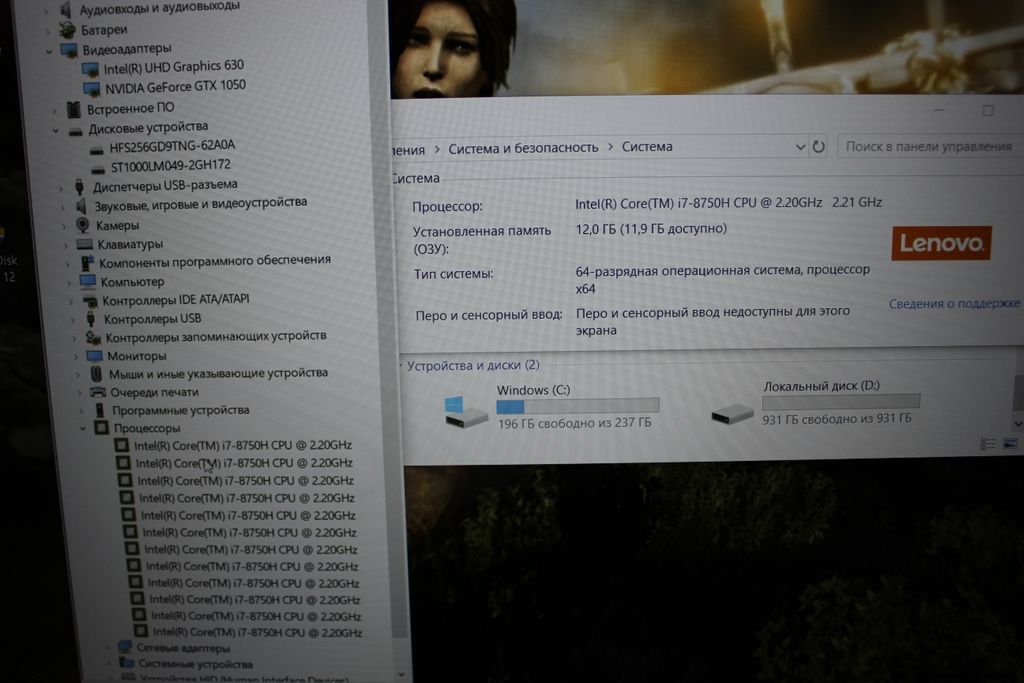1024x683 pixels.
Task: Switch to details list view icon
Action: pos(988,444)
